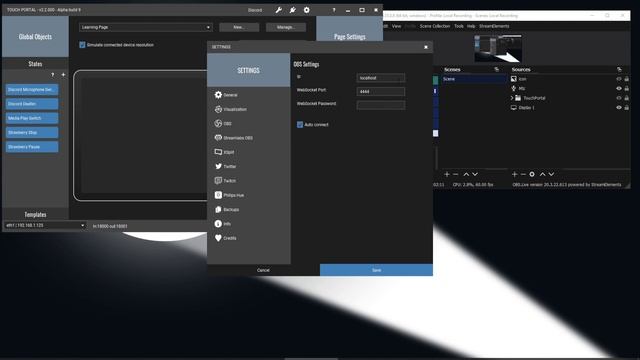Move scene down with arrow in OBS Scenes

click(475, 174)
